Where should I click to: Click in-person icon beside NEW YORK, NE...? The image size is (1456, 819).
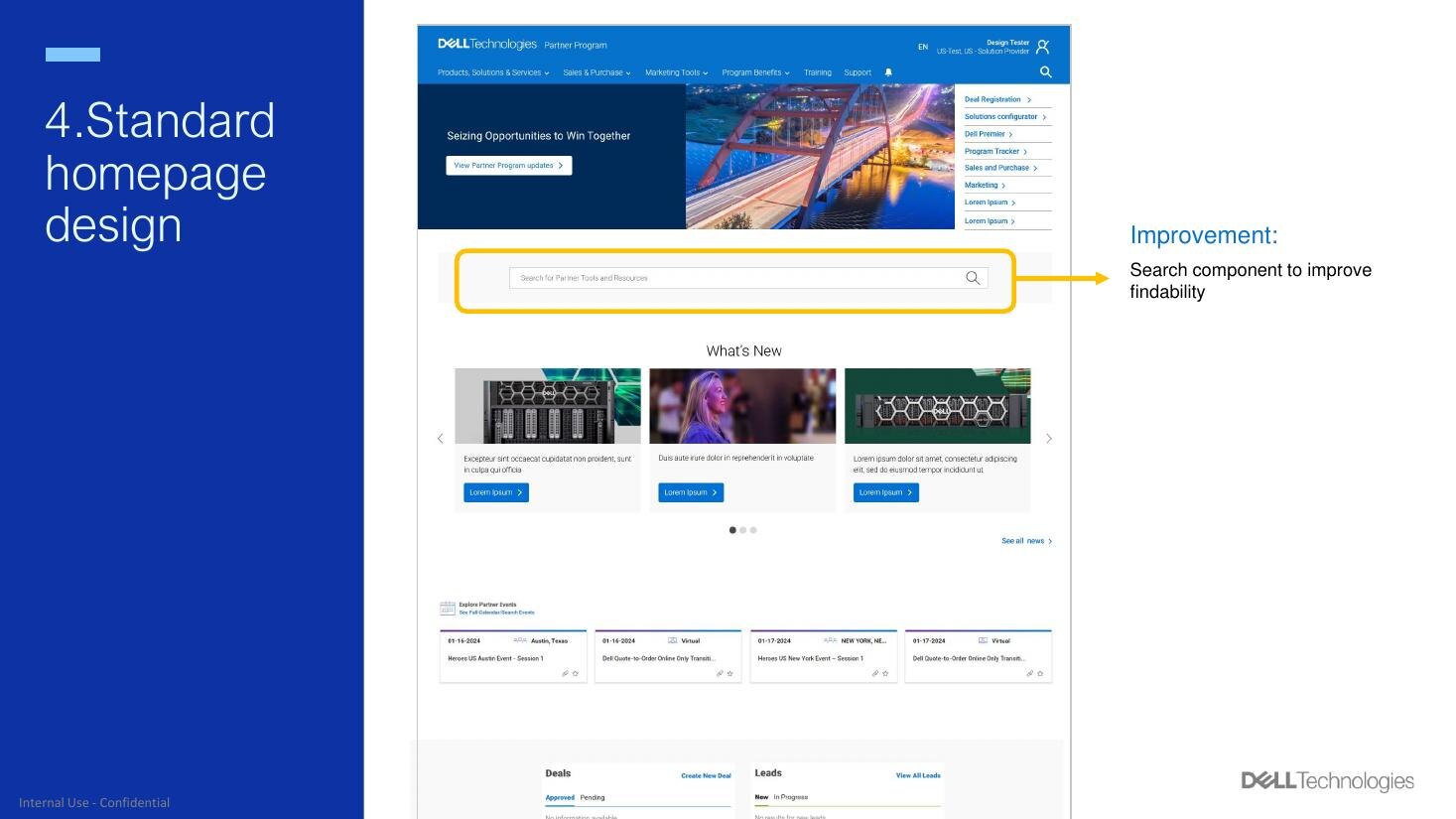coord(831,640)
